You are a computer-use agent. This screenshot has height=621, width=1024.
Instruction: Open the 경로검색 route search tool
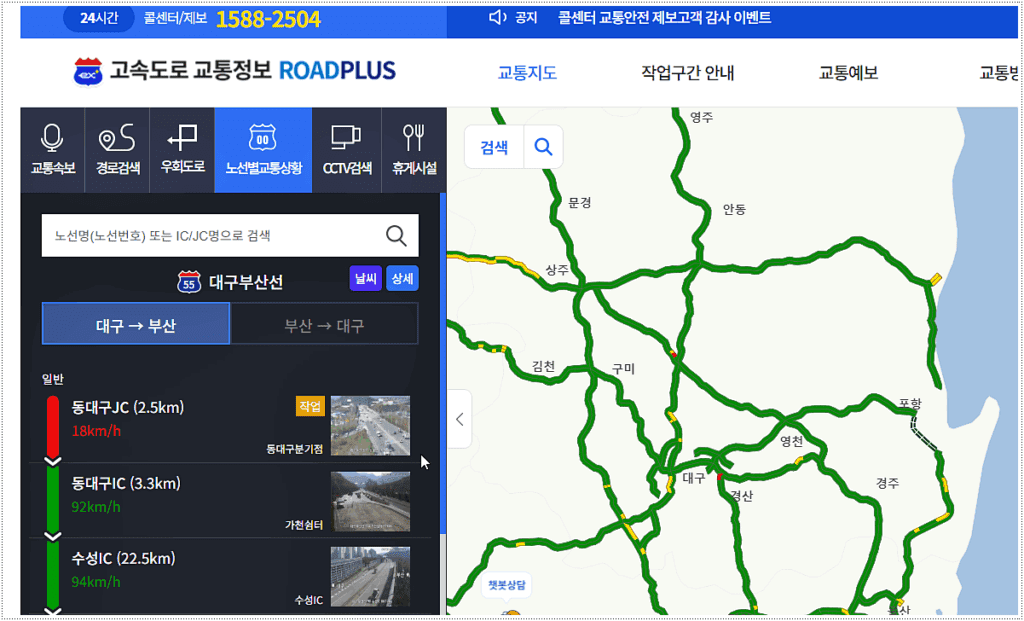coord(117,143)
